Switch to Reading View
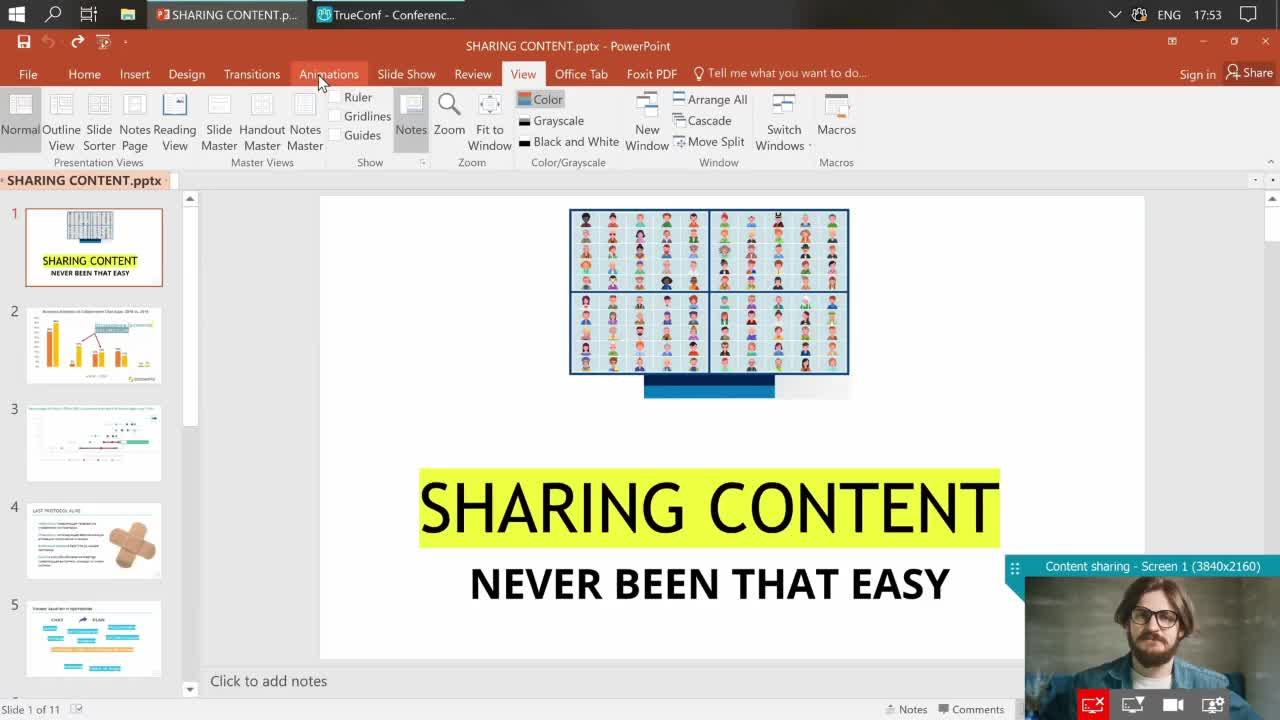Image resolution: width=1280 pixels, height=720 pixels. [175, 119]
